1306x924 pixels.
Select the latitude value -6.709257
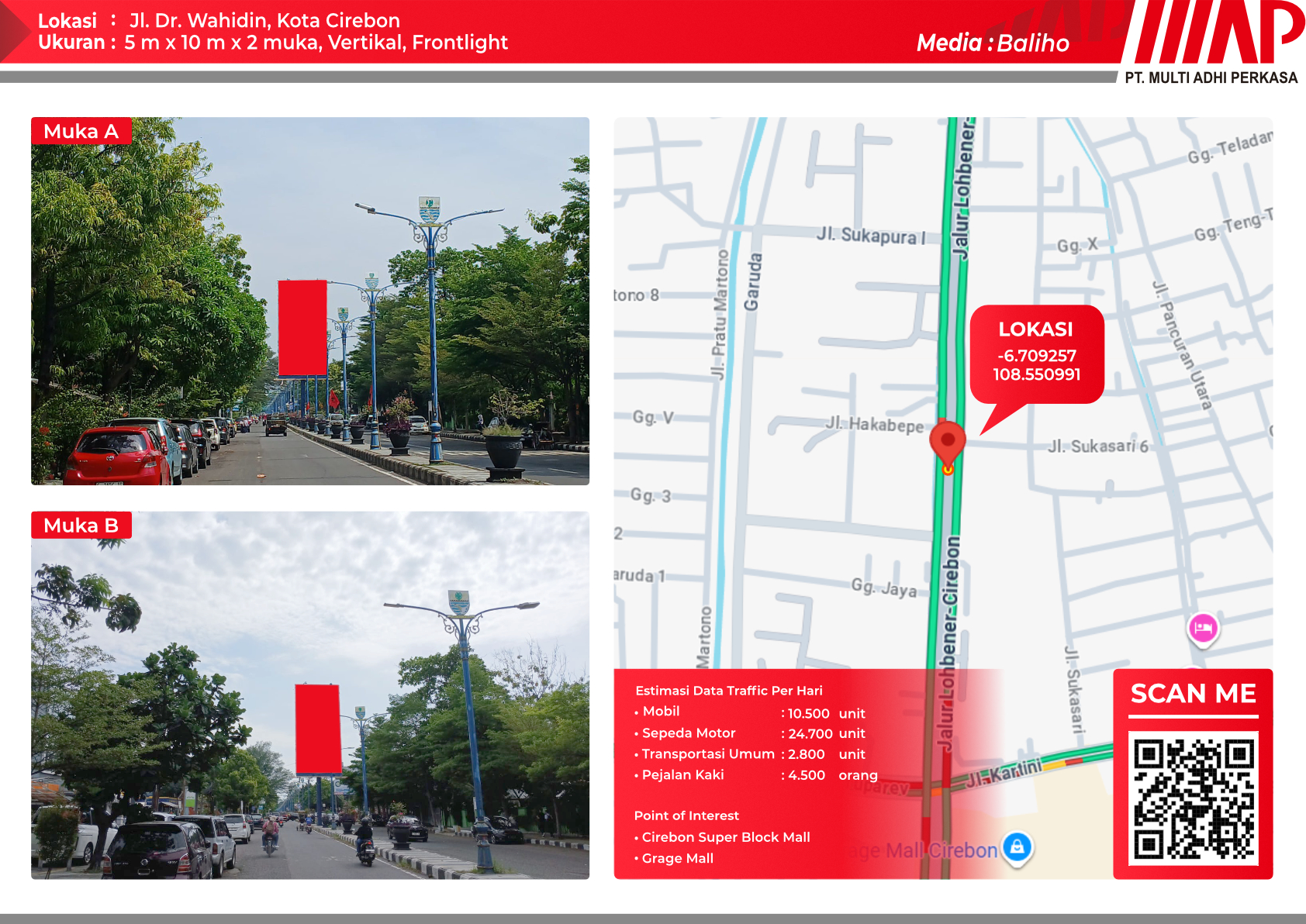click(x=1037, y=356)
